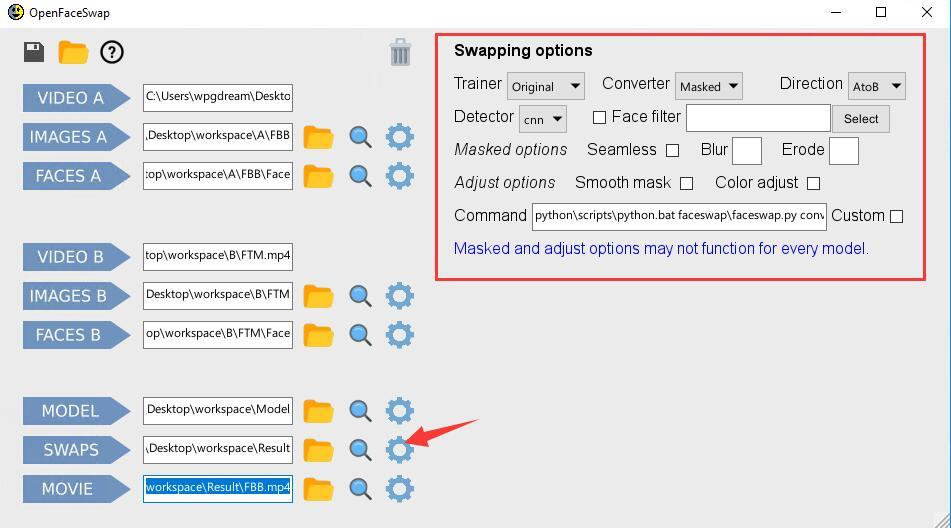Toggle the Seamless checkbox
Screen dimensions: 951x528
[x=672, y=150]
